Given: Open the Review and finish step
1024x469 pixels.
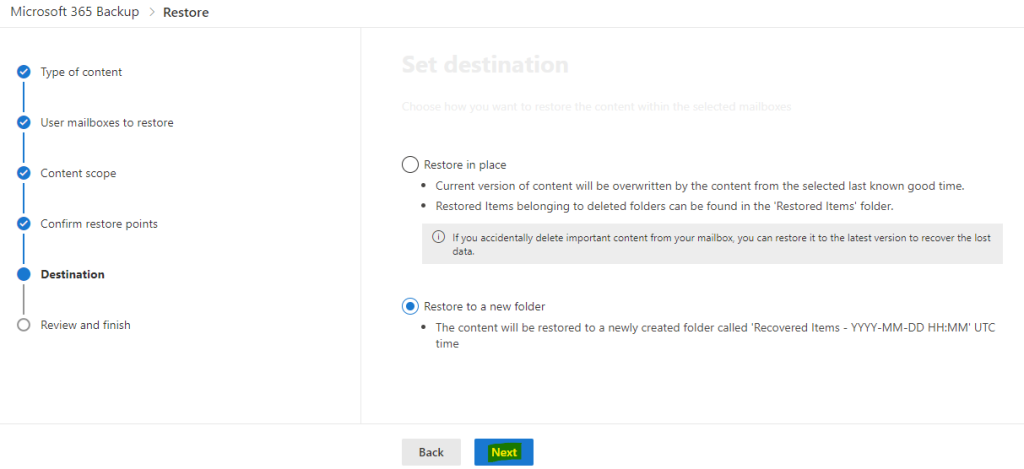Looking at the screenshot, I should [x=86, y=325].
